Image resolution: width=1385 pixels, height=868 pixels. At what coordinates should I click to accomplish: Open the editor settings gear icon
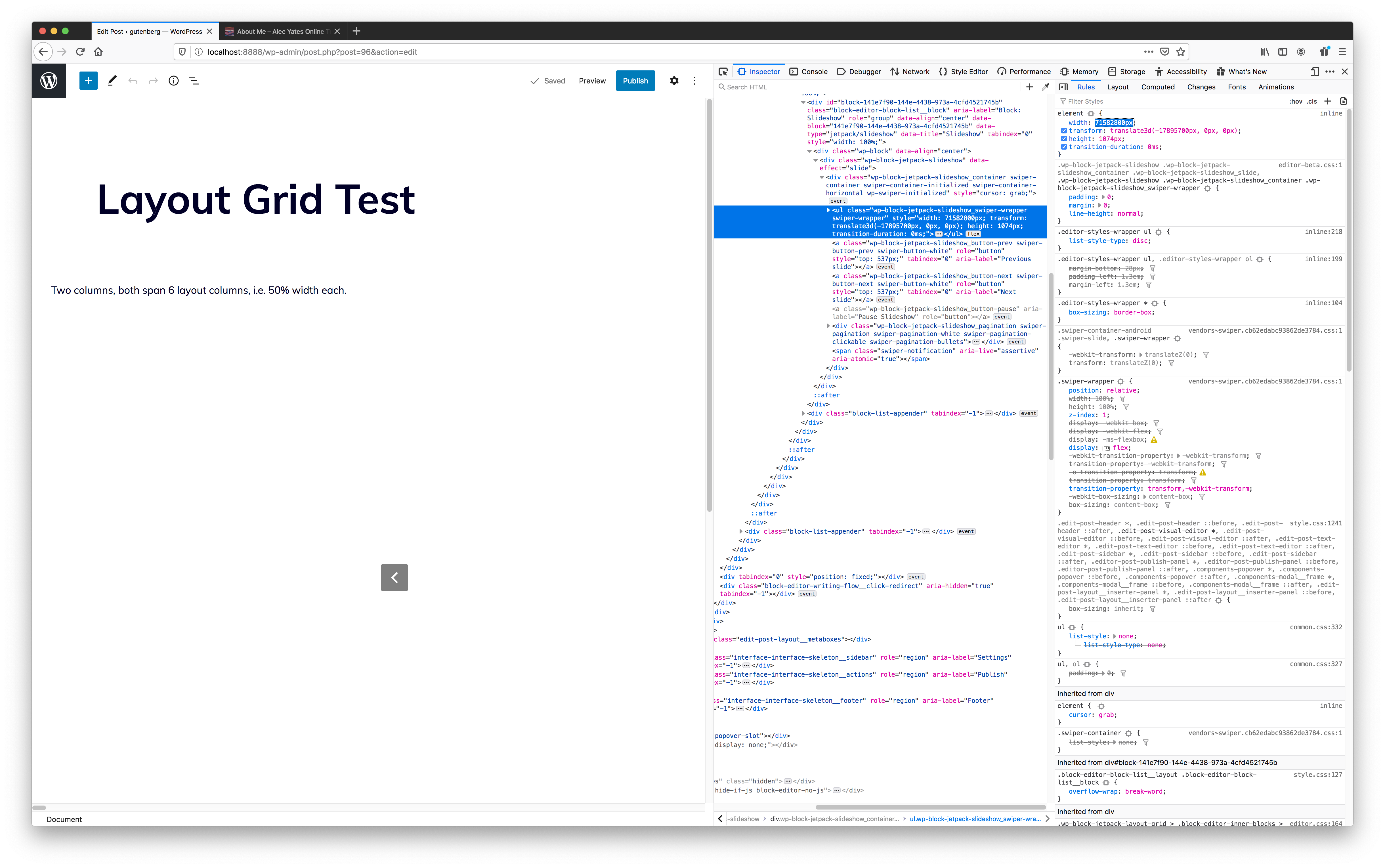click(674, 81)
